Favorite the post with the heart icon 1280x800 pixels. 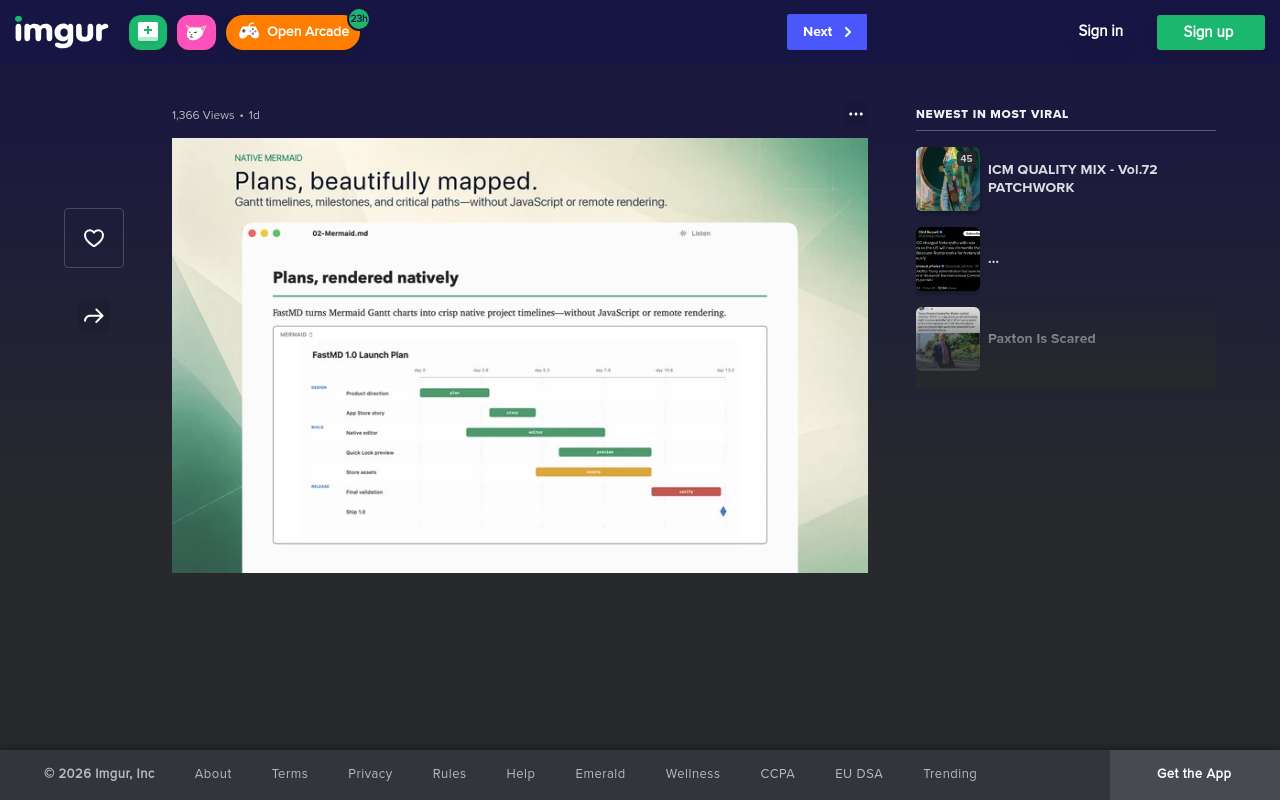tap(94, 238)
